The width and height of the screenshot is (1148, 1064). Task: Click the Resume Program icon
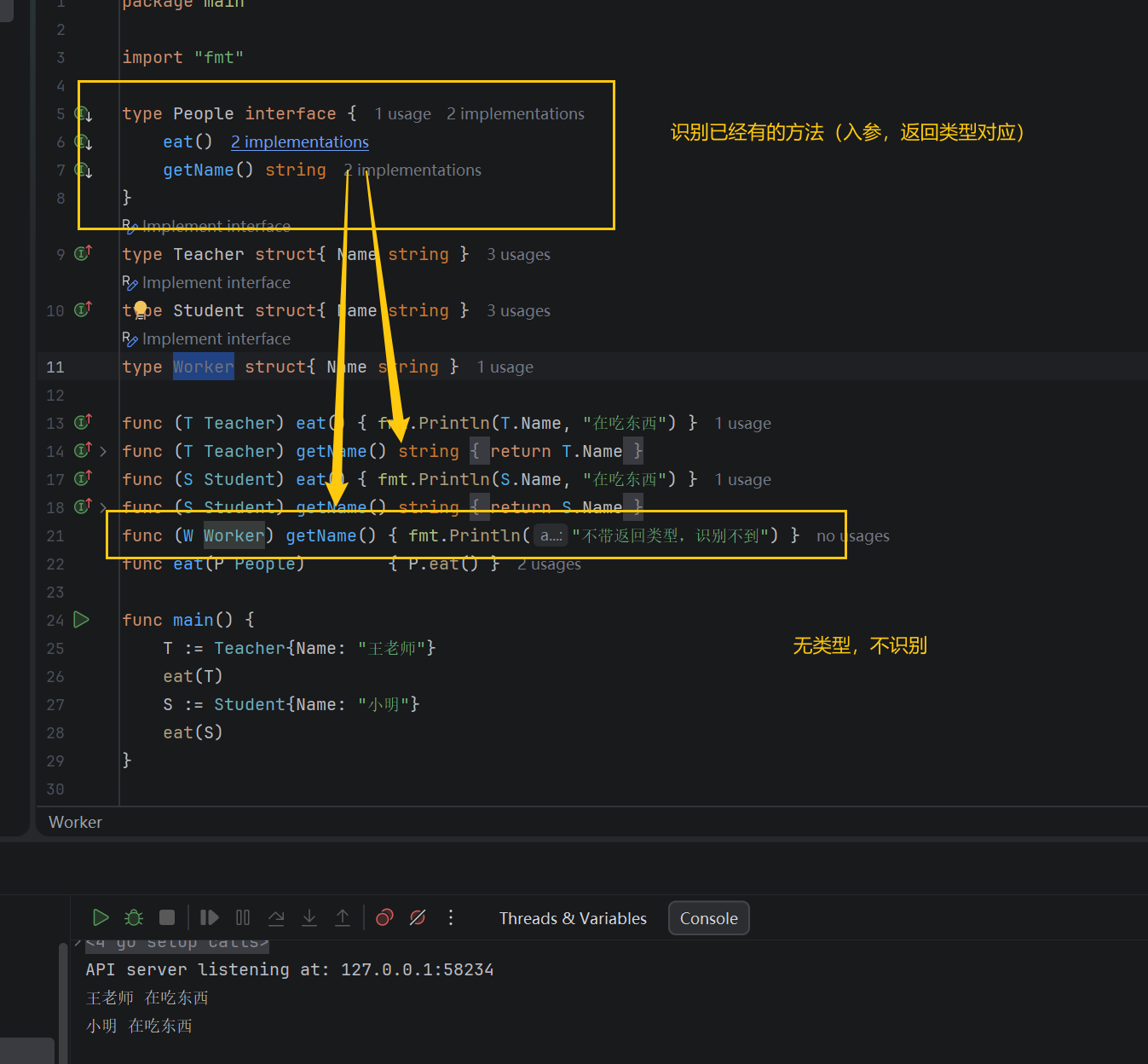click(209, 917)
